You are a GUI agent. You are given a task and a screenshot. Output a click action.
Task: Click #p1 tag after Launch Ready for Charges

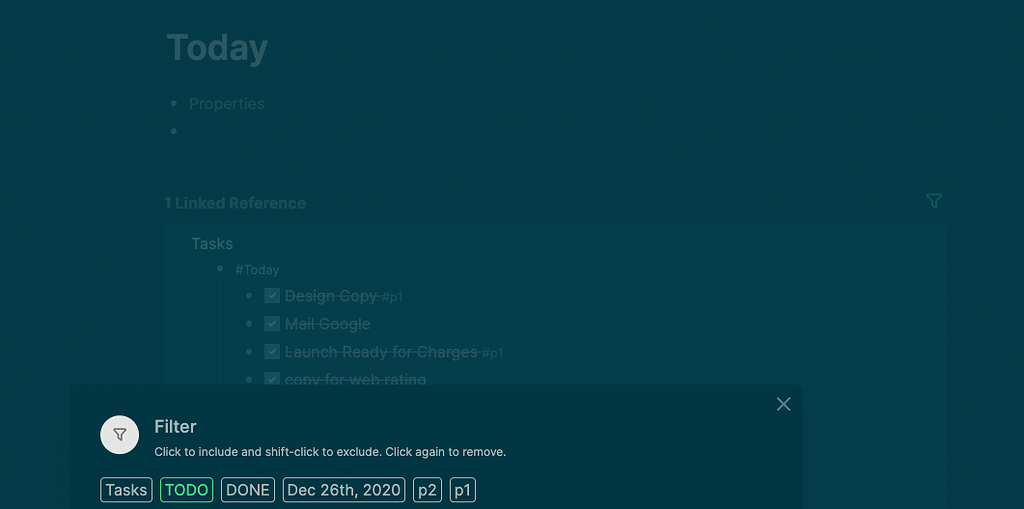point(492,353)
